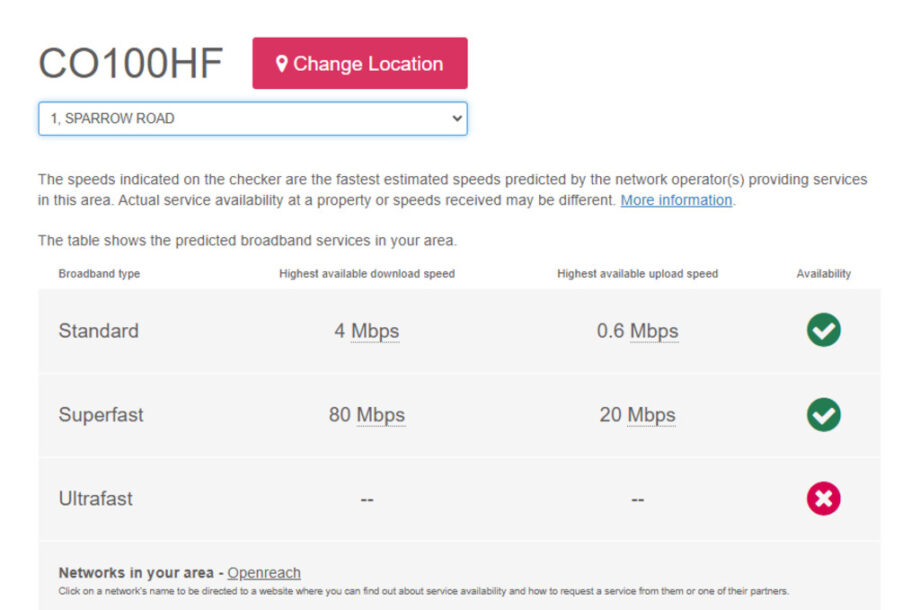The width and height of the screenshot is (920, 610).
Task: Click the 20 Mbps Superfast upload speed
Action: [x=637, y=415]
